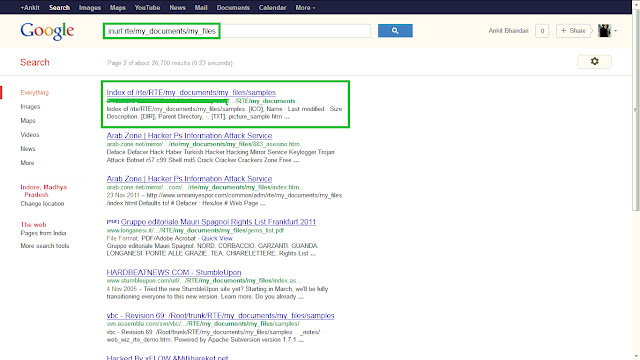The width and height of the screenshot is (640, 360).
Task: Click the blue magnifier search button
Action: (x=395, y=31)
